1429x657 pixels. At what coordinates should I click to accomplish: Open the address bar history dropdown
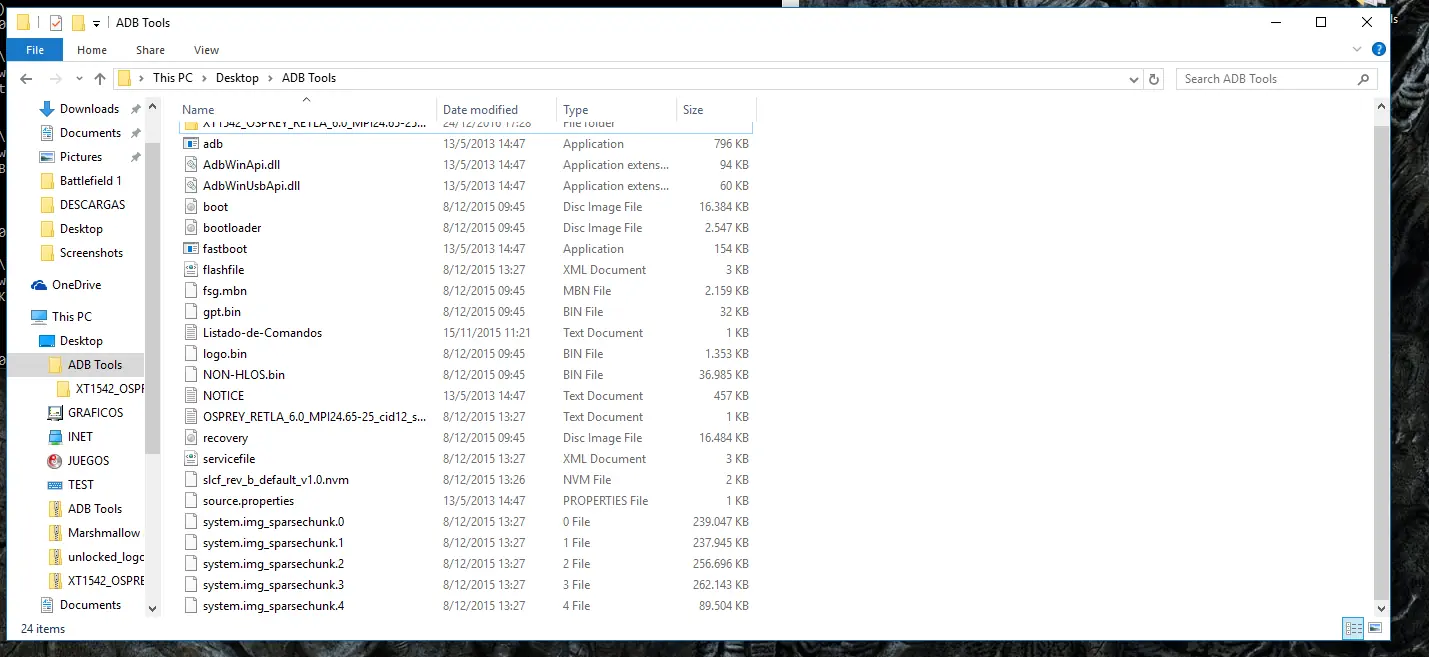click(1134, 79)
